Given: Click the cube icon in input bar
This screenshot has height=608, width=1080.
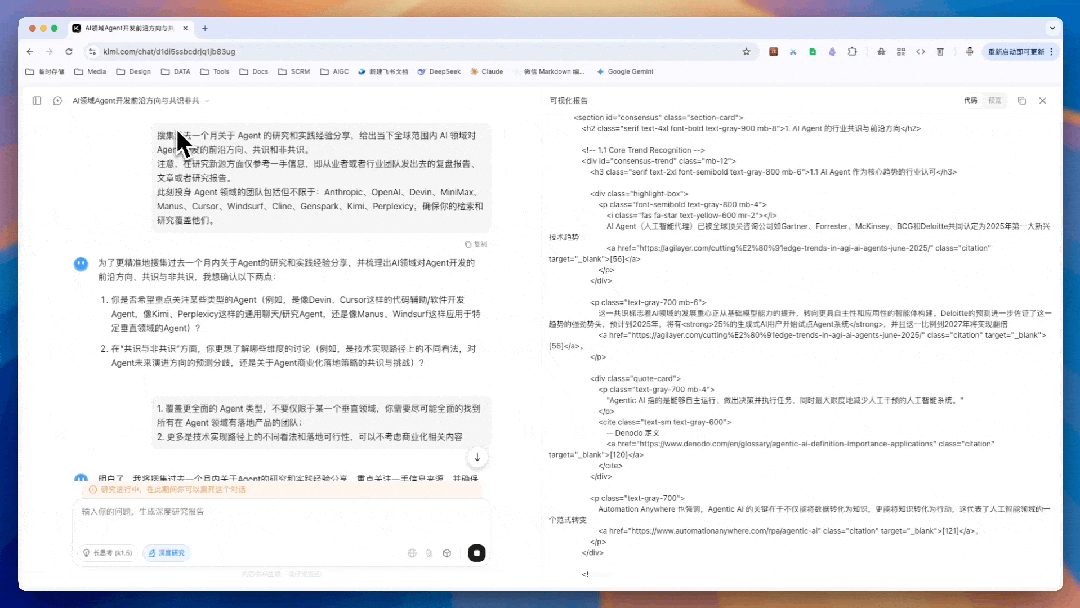Looking at the screenshot, I should [x=447, y=553].
